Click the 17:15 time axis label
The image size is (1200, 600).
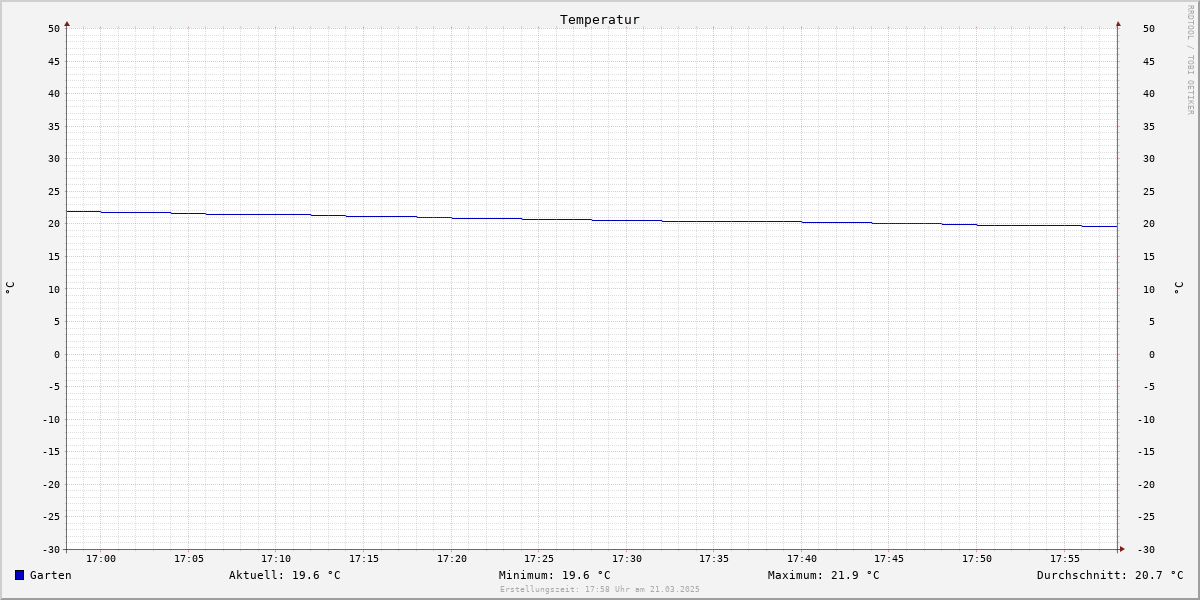[364, 558]
